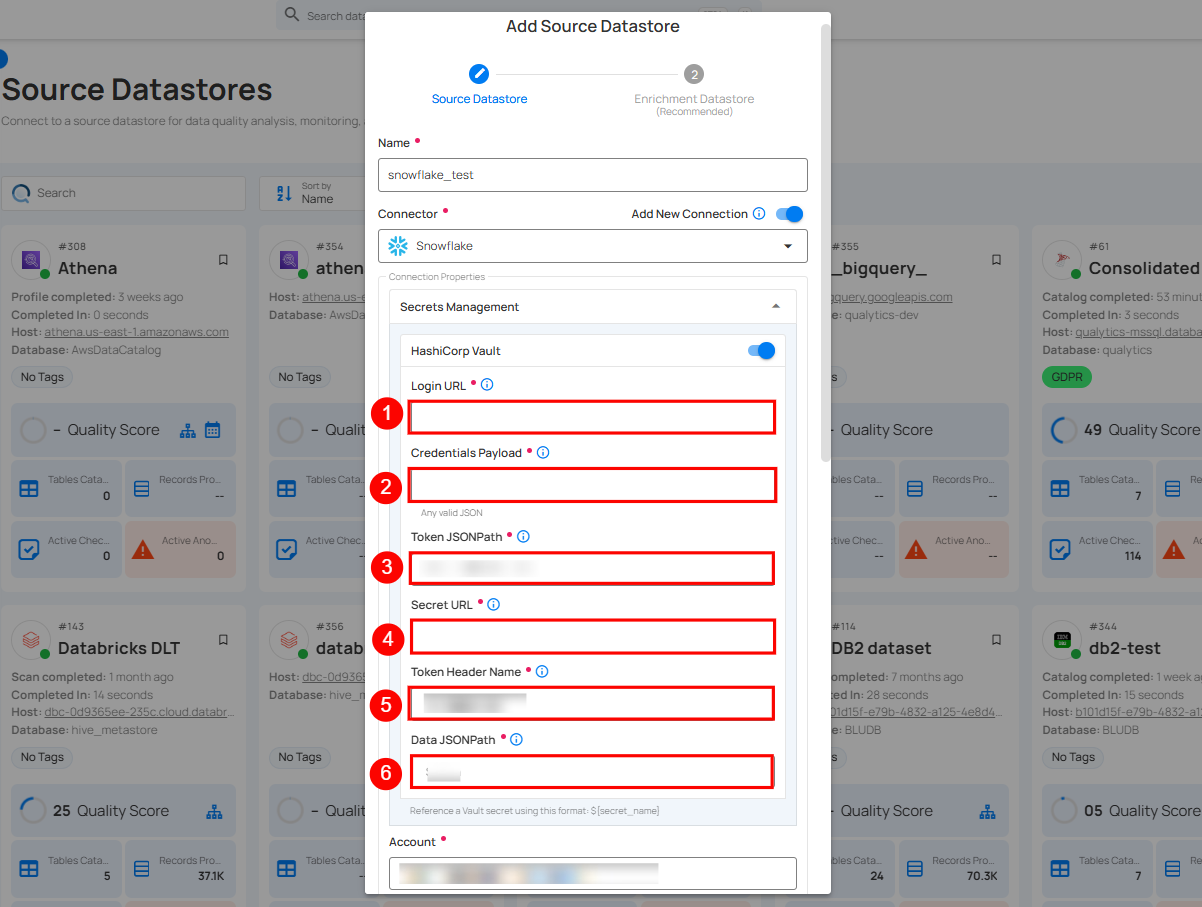Image resolution: width=1202 pixels, height=907 pixels.
Task: Disable the HashiCorp Vault toggle
Action: (x=761, y=351)
